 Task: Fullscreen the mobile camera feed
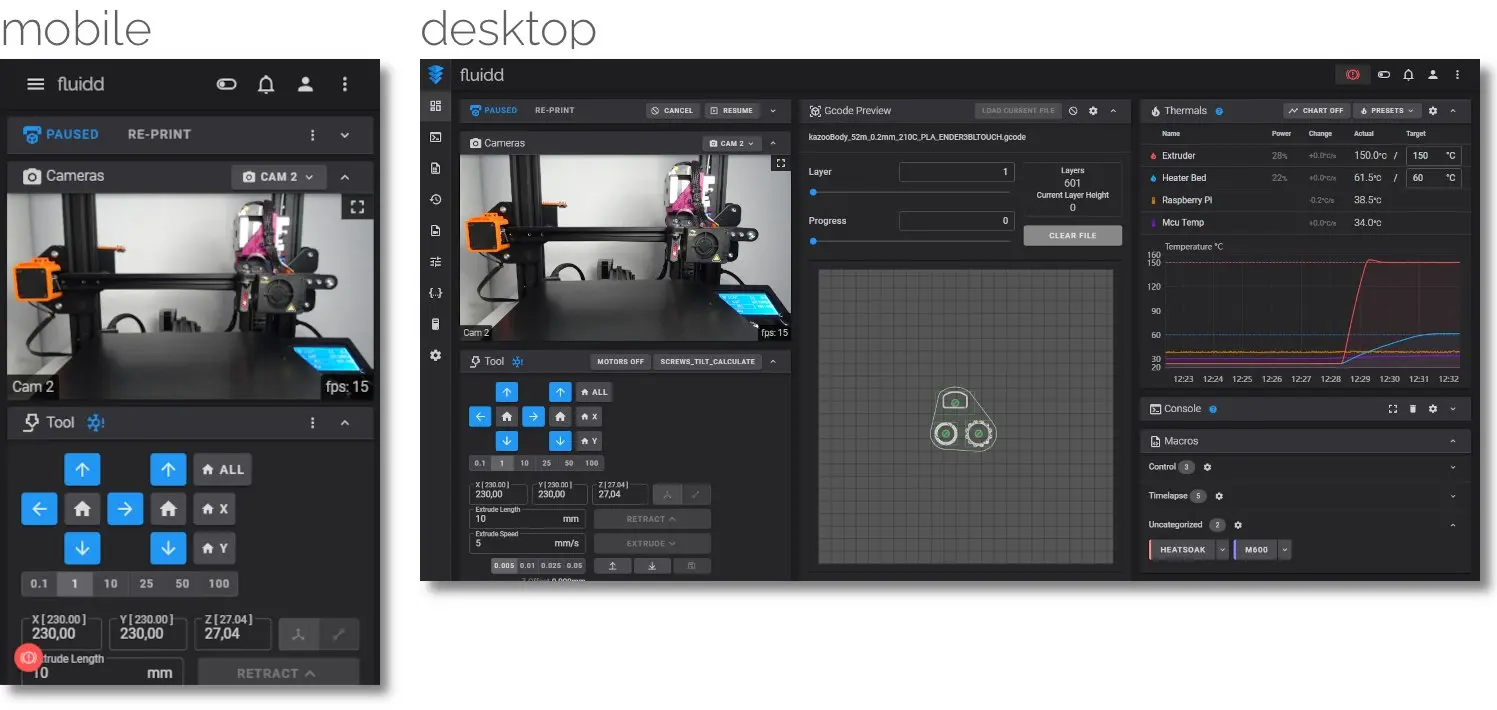355,207
